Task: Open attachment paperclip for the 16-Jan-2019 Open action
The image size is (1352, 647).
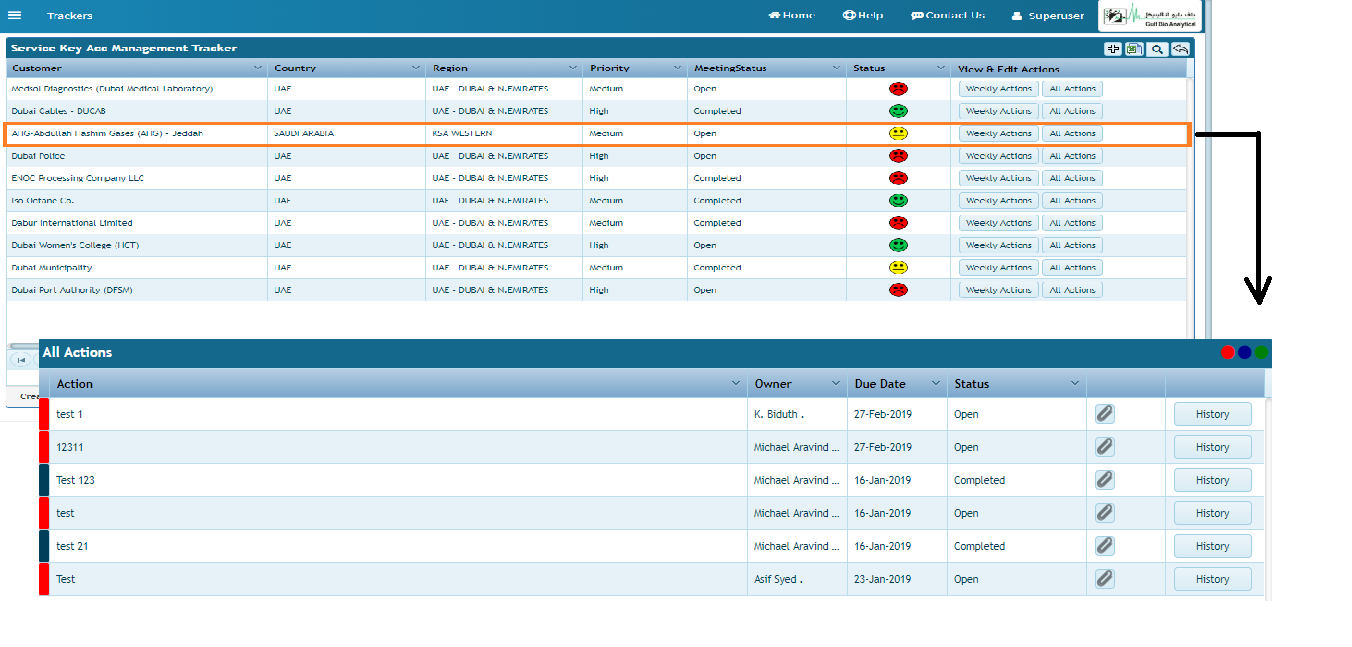Action: [1104, 513]
